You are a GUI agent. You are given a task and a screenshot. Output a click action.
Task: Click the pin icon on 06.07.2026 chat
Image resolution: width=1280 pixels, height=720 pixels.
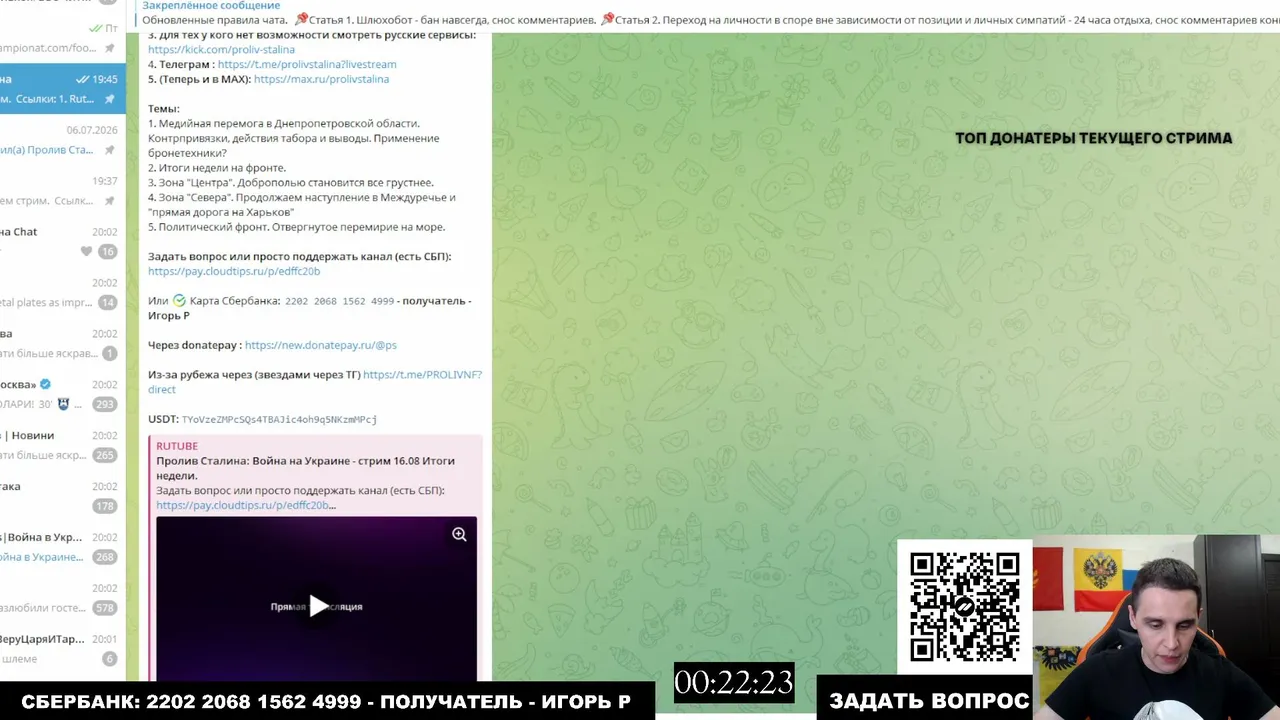pos(109,150)
